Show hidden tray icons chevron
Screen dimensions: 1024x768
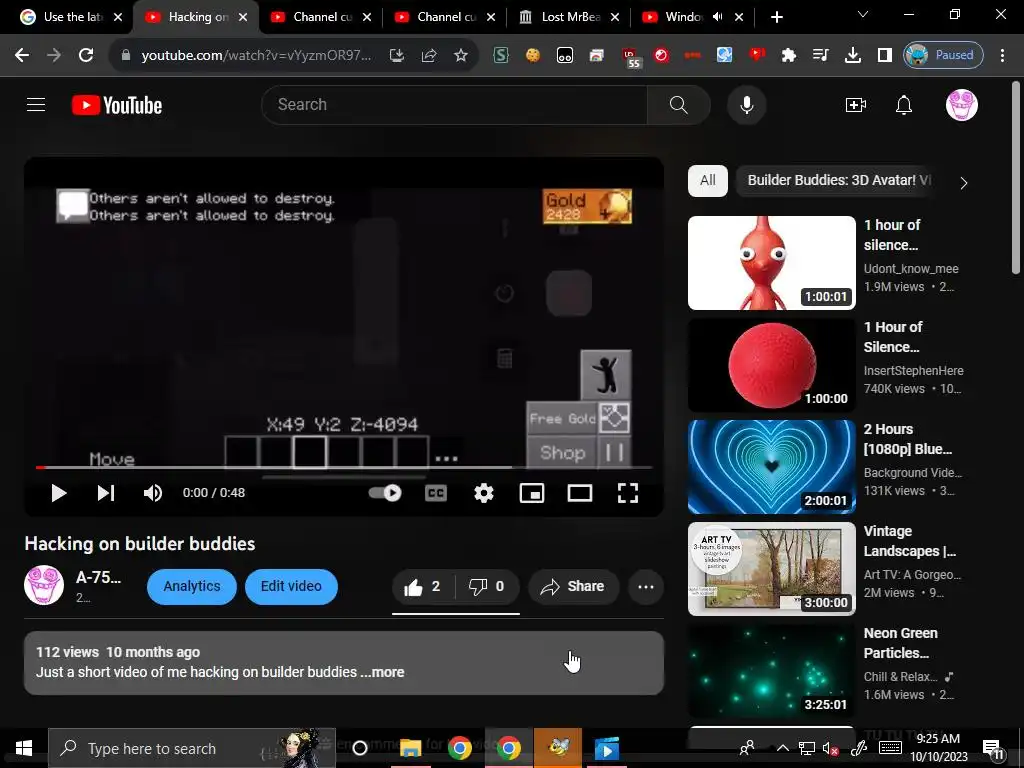[782, 748]
